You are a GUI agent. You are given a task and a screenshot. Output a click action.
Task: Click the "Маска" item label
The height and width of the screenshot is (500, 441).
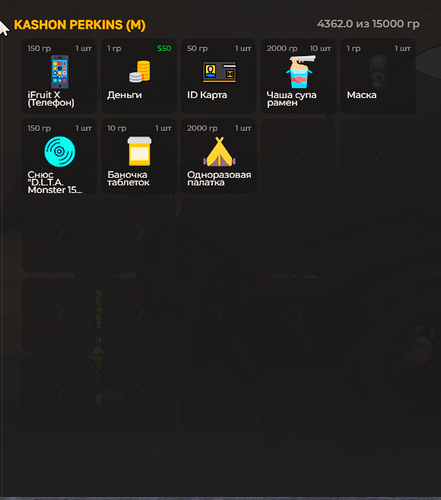361,95
